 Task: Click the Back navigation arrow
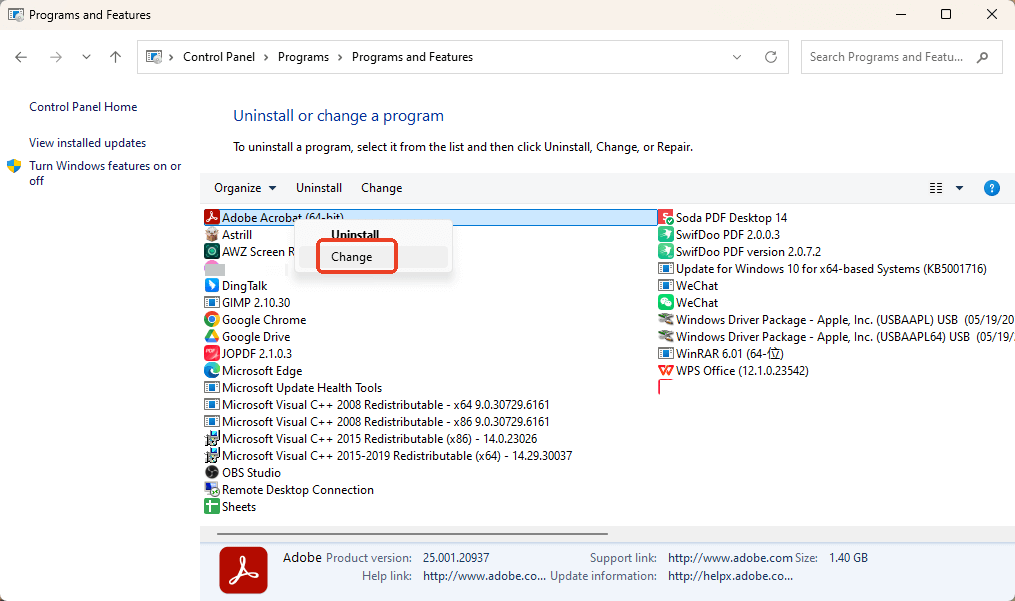(x=21, y=57)
